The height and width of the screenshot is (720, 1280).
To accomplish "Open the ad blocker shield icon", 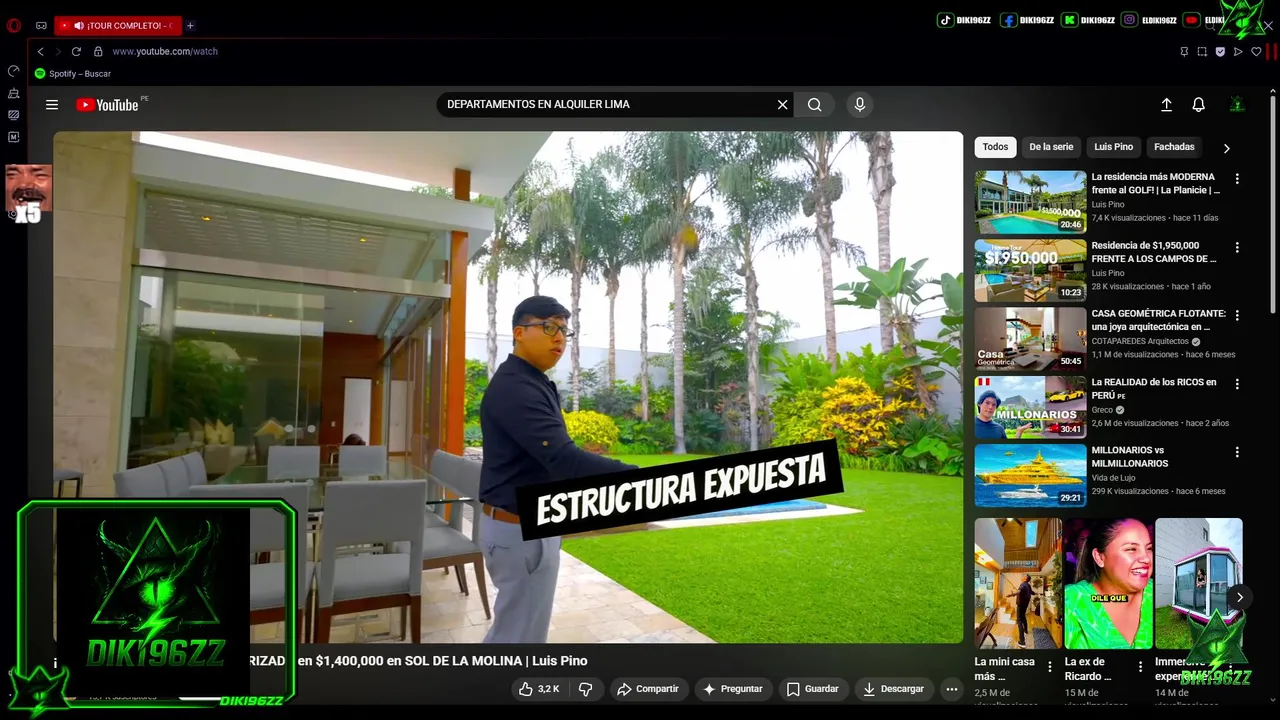I will (1220, 51).
